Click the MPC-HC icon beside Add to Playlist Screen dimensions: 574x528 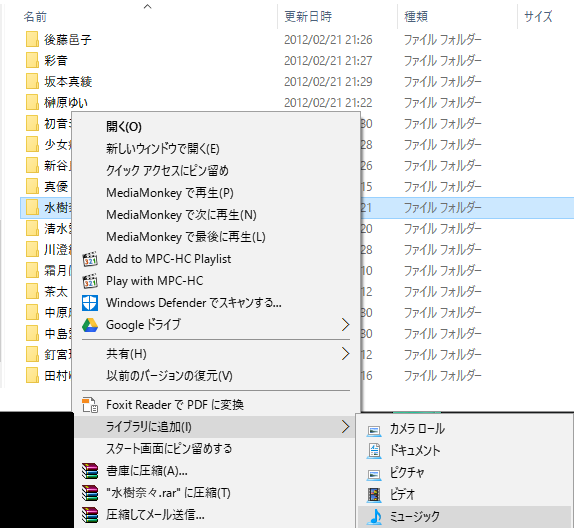click(x=90, y=259)
